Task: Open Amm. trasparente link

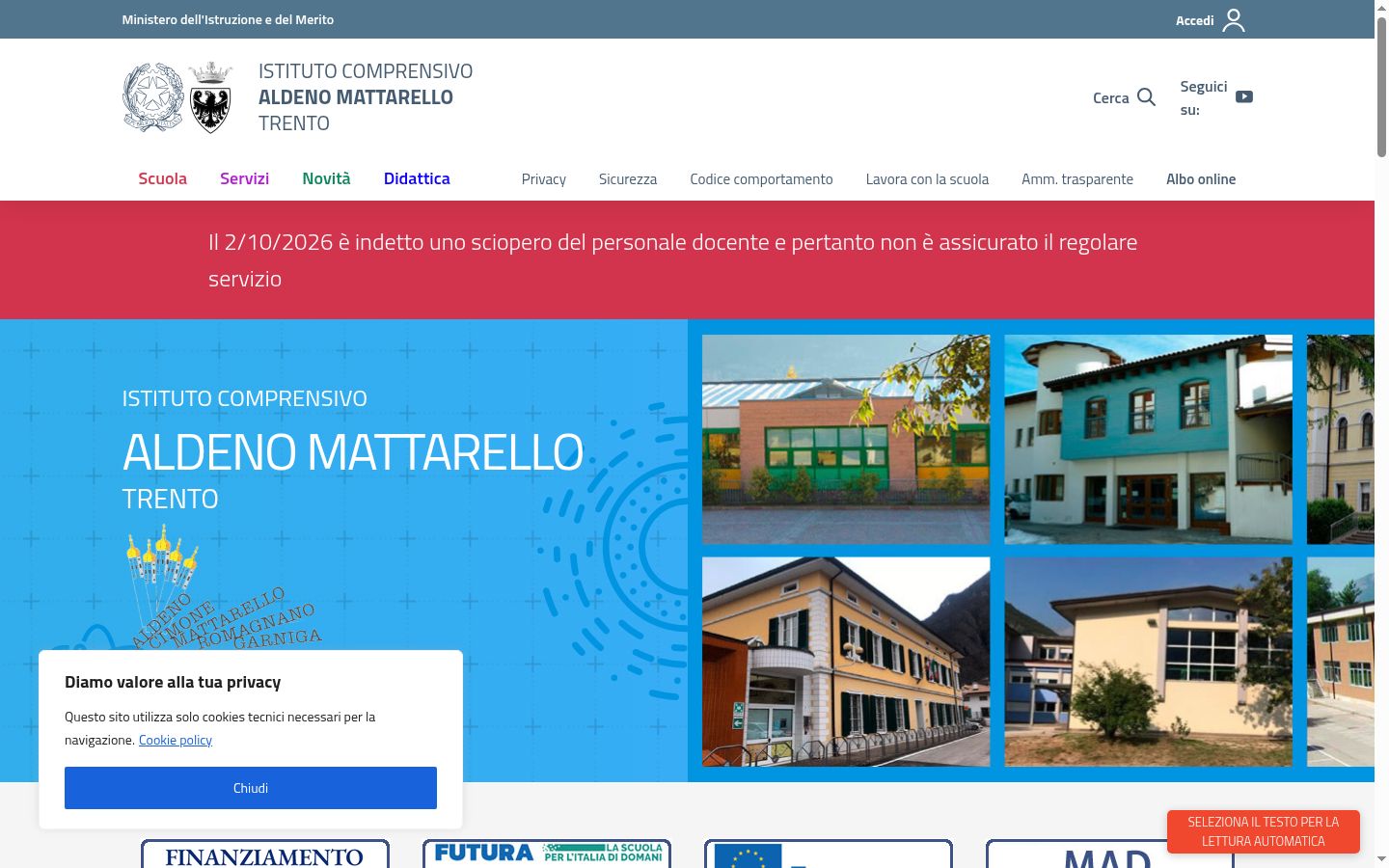Action: [1077, 179]
